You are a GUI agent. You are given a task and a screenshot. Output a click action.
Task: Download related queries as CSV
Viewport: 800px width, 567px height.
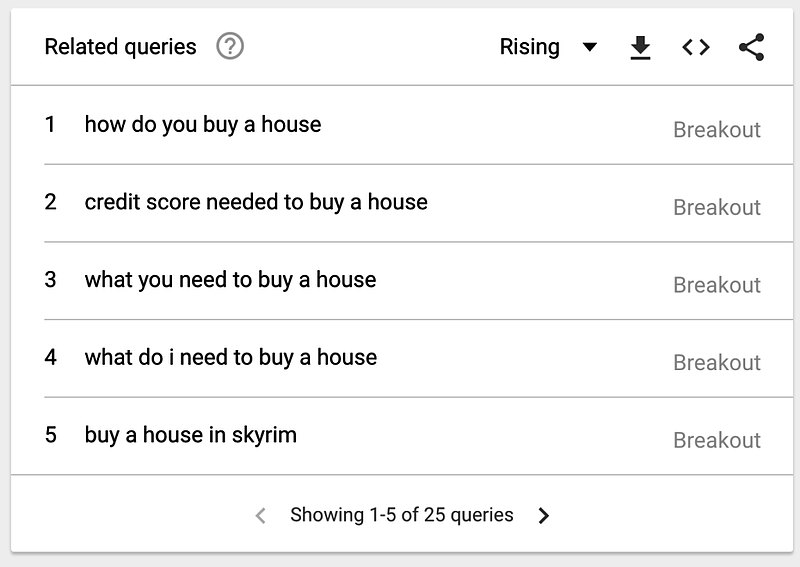640,47
